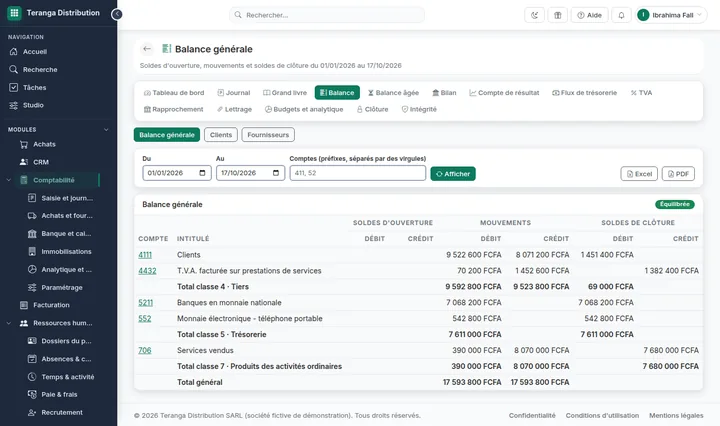This screenshot has height=426, width=720.
Task: Open Tâches in the sidebar
Action: tap(34, 87)
